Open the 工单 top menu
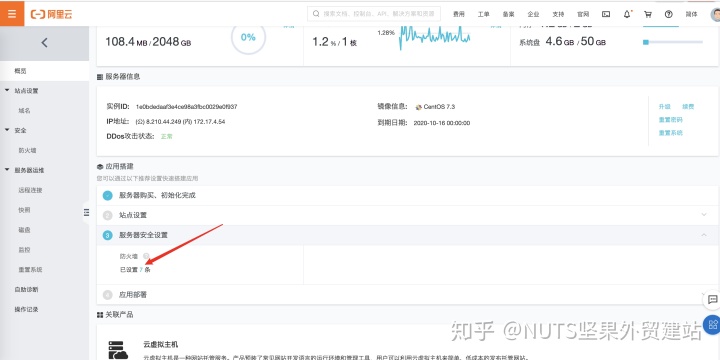 (x=484, y=14)
